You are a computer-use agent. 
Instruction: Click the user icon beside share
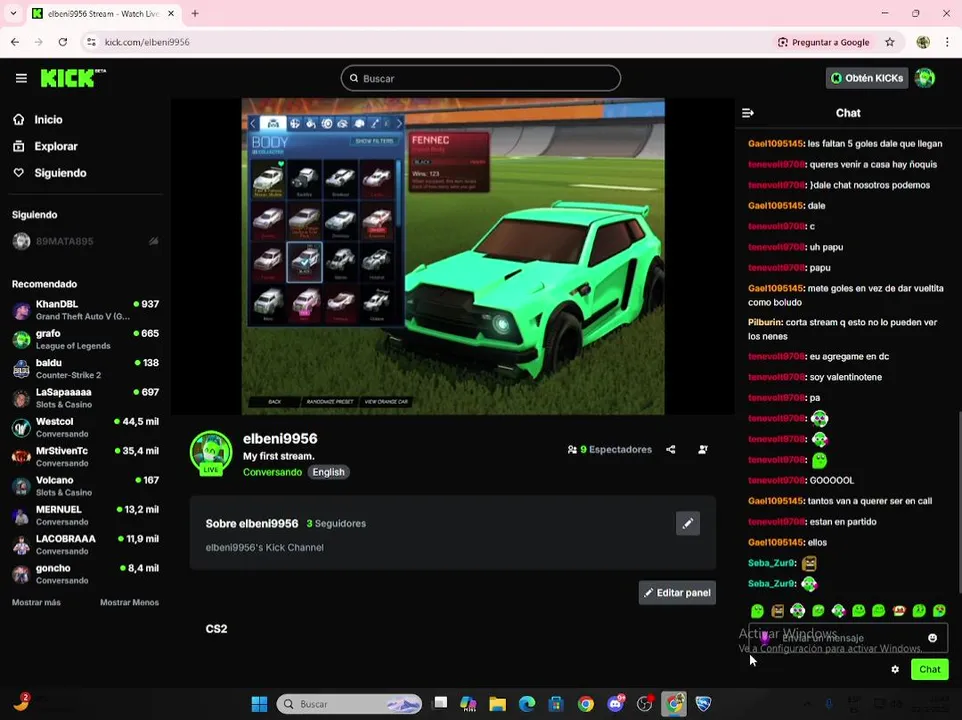[x=703, y=450]
